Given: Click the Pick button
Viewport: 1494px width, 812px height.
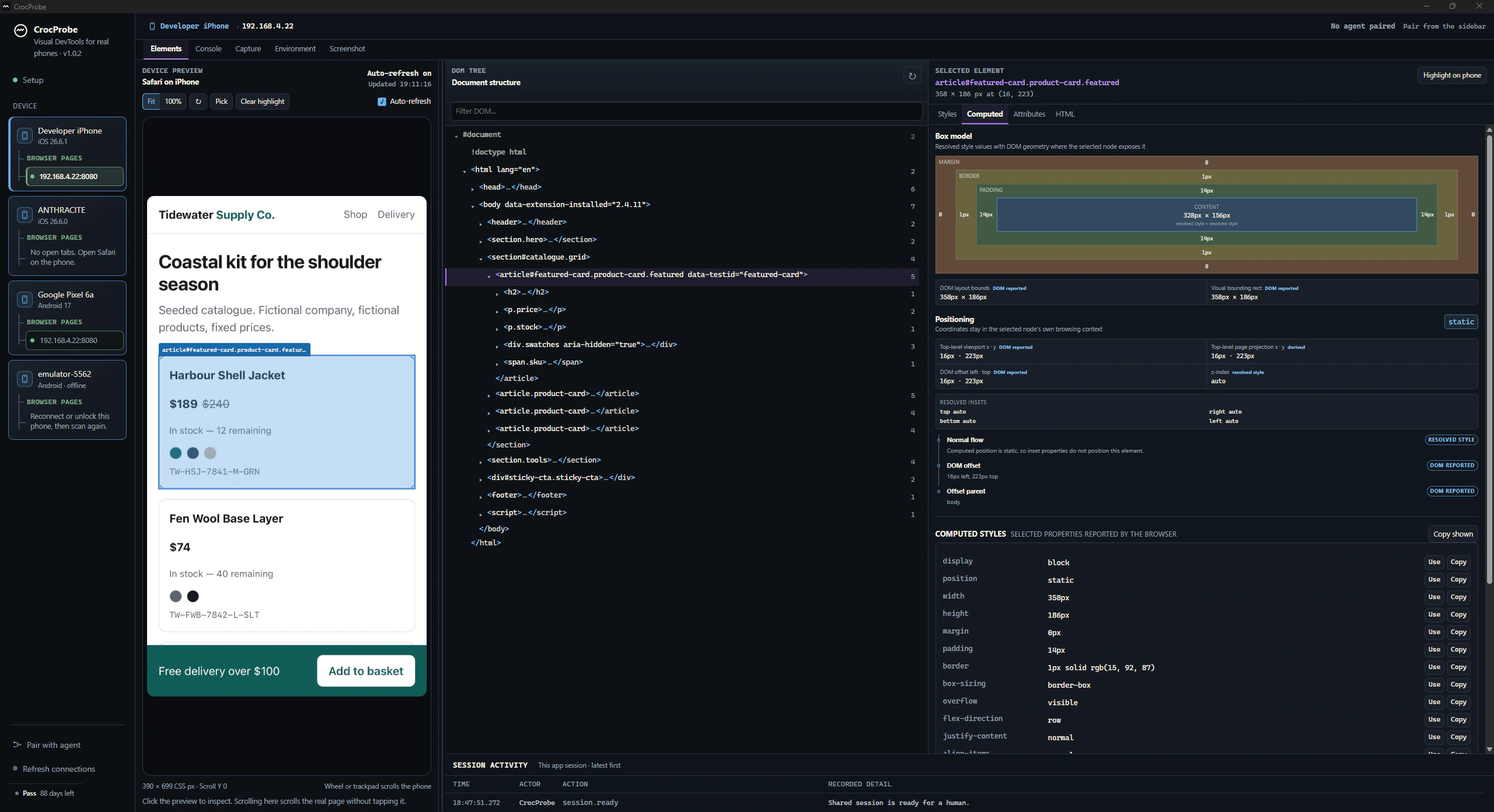Looking at the screenshot, I should (x=221, y=101).
